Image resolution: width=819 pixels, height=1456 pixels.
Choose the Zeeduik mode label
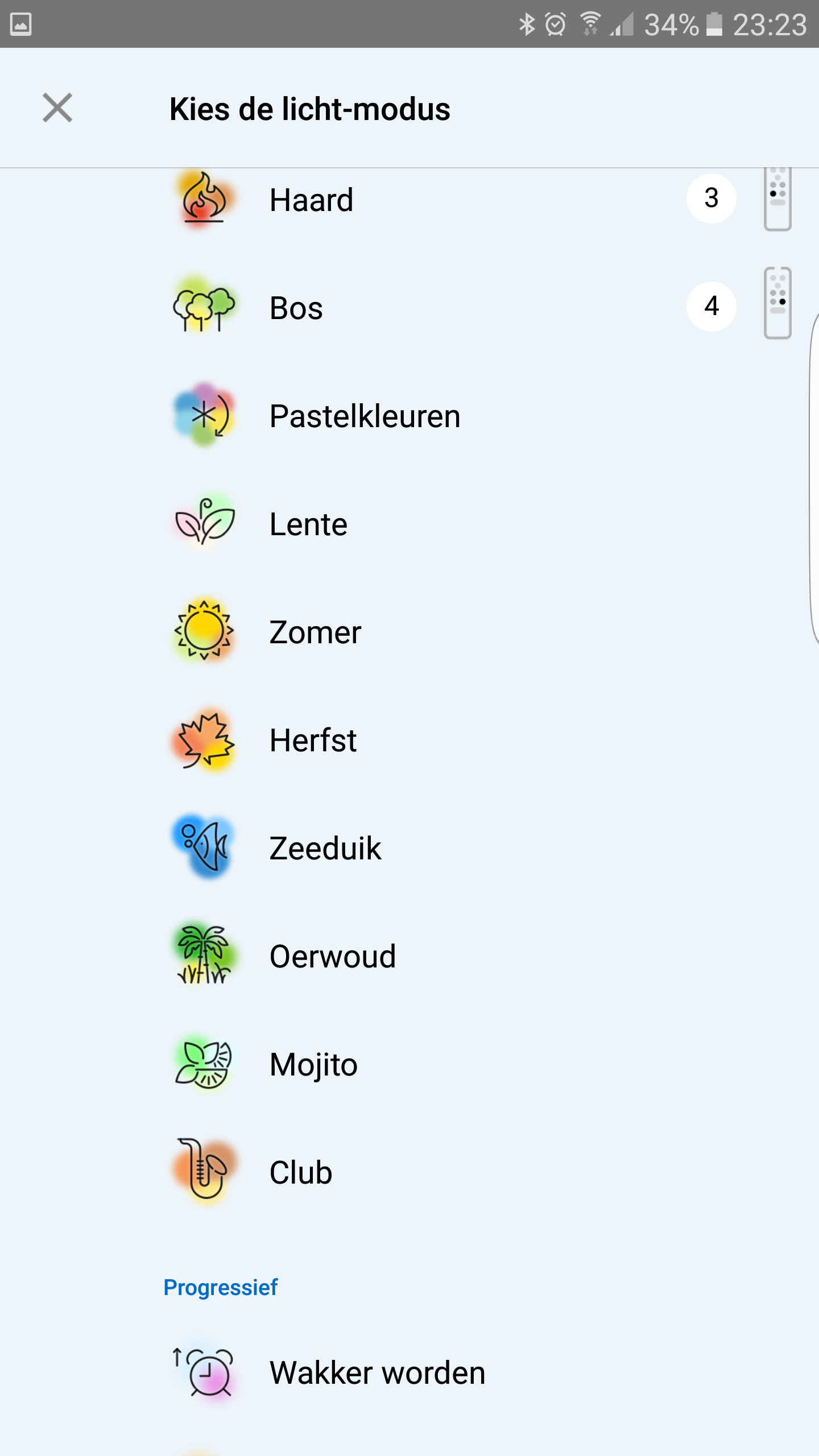pos(325,849)
